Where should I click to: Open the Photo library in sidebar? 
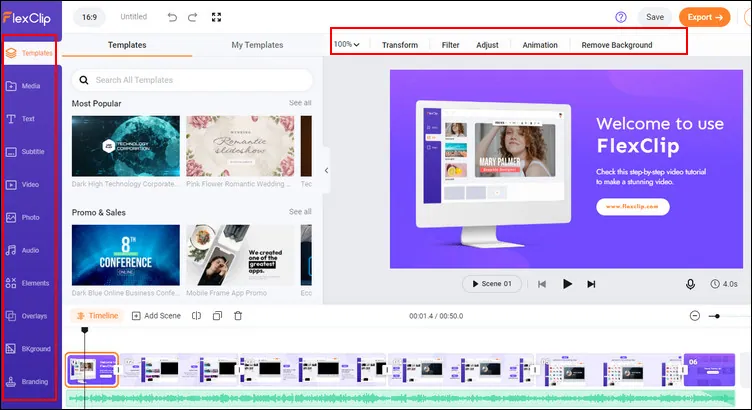click(23, 217)
